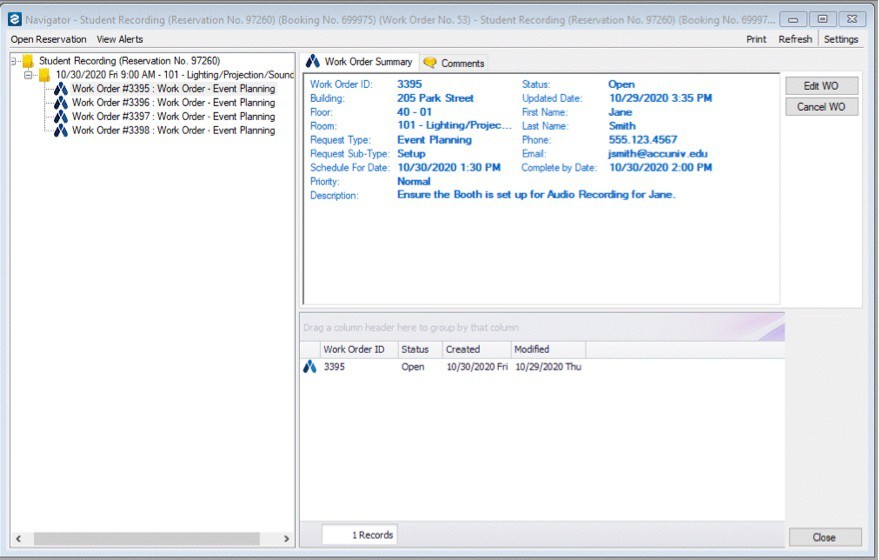Collapse the Student Recording reservation node
879x560 pixels.
[x=15, y=61]
